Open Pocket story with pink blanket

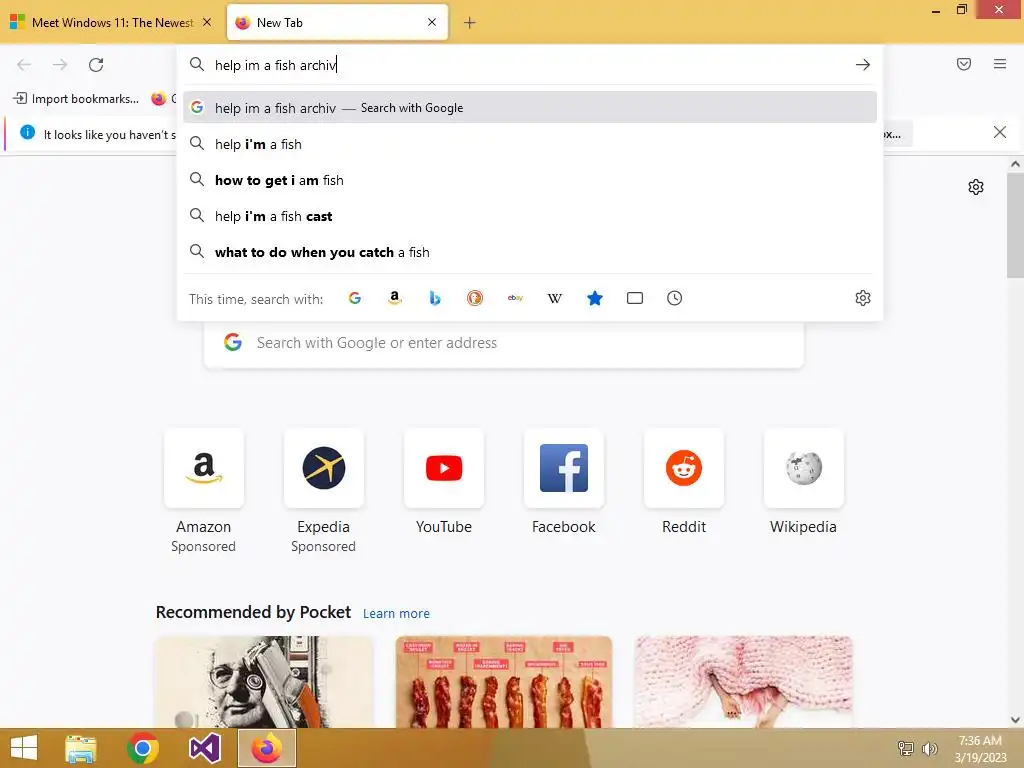(x=743, y=681)
